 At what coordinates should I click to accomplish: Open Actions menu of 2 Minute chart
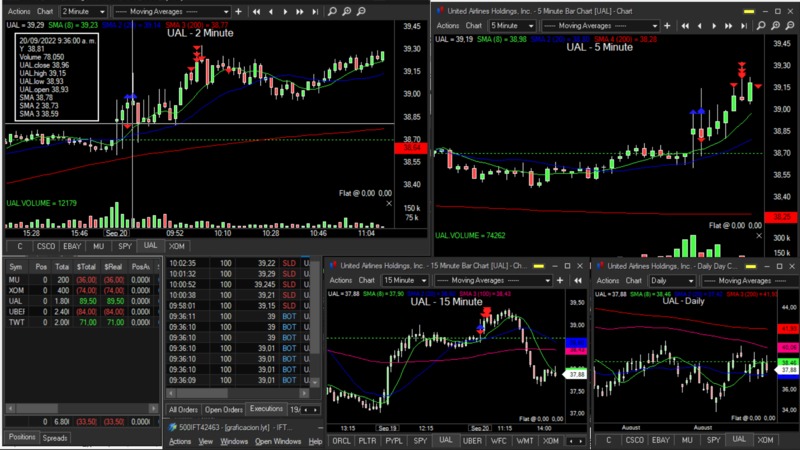(x=17, y=11)
